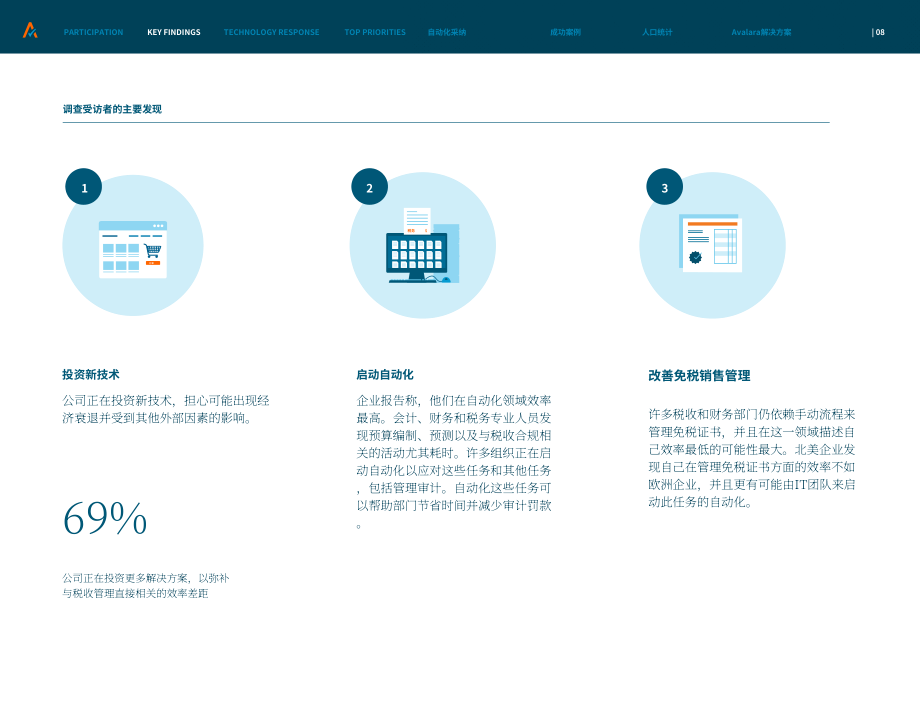The height and width of the screenshot is (711, 920).
Task: Switch to the TOP PRIORITIES tab
Action: coord(375,32)
